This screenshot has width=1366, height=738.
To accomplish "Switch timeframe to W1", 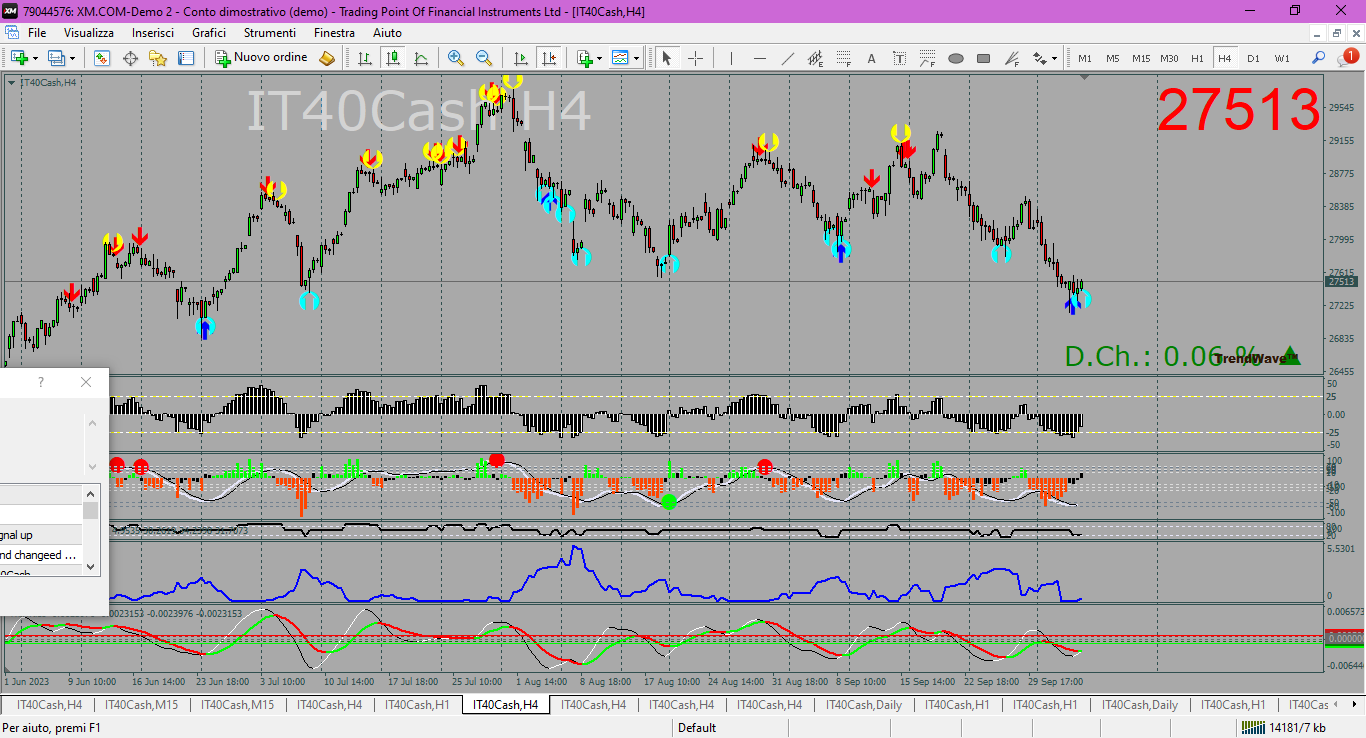I will point(1282,58).
